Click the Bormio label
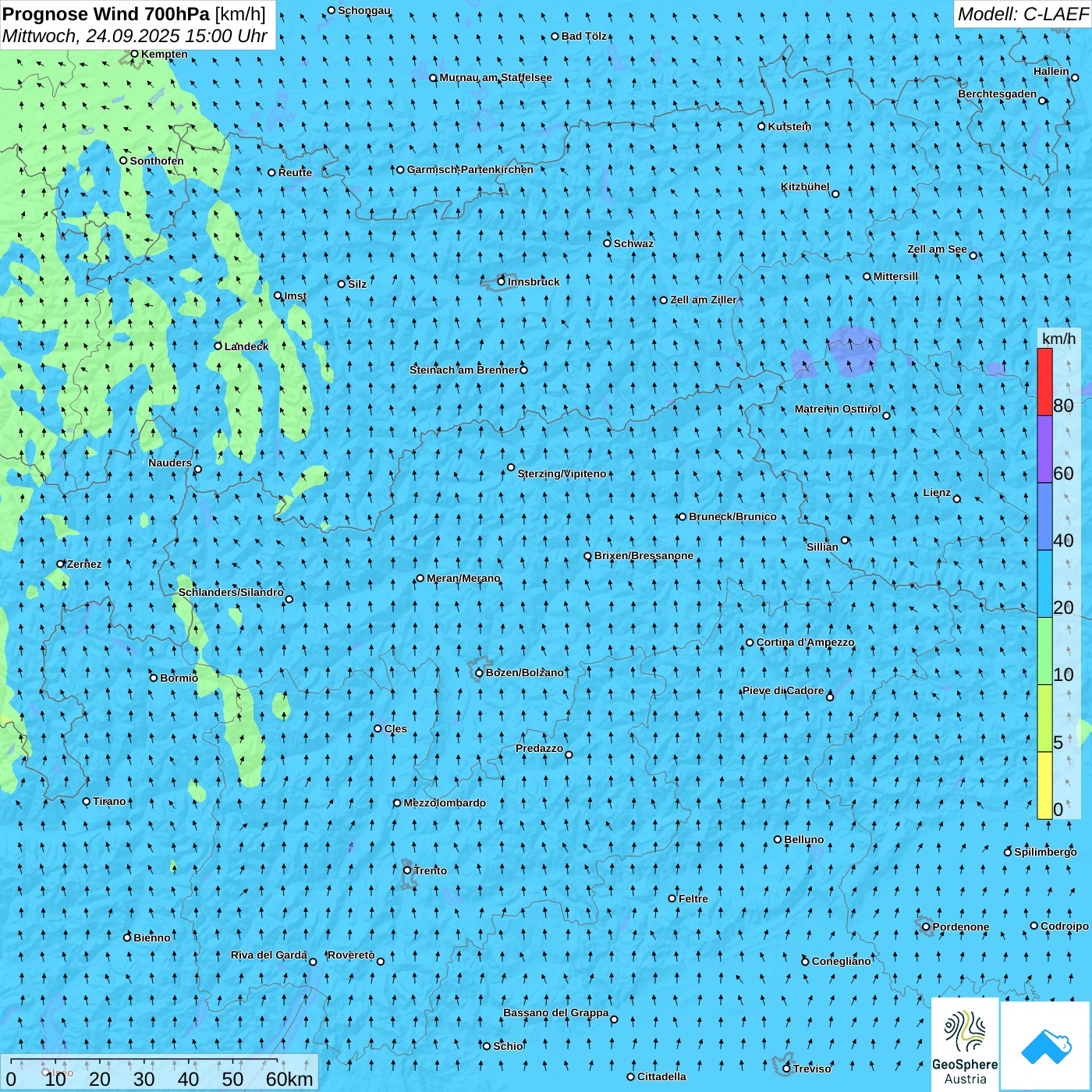 (179, 678)
